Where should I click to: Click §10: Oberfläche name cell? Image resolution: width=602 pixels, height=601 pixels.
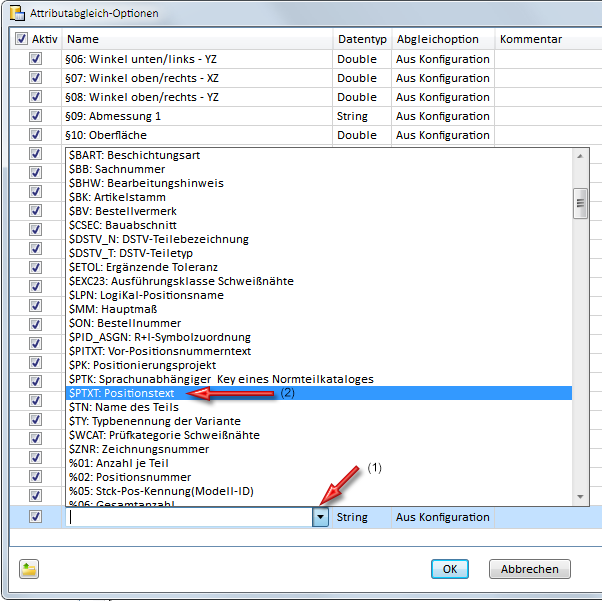pyautogui.click(x=197, y=135)
